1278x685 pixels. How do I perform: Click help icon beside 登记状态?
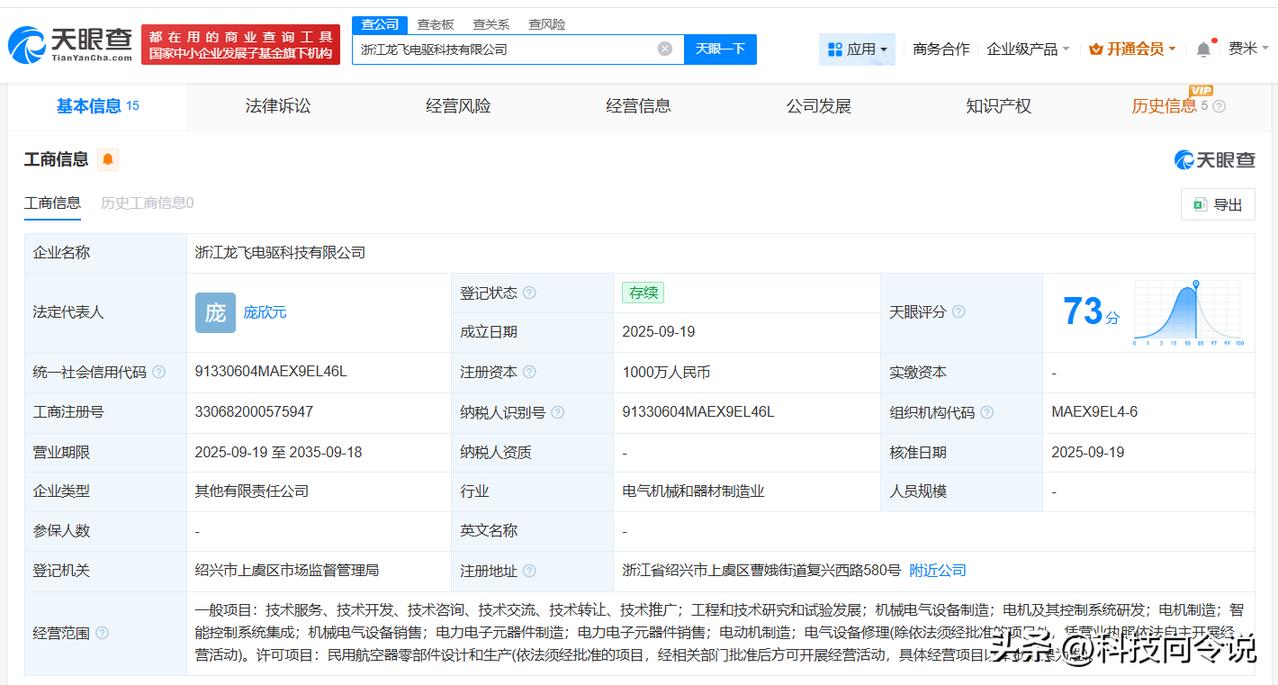(x=529, y=293)
